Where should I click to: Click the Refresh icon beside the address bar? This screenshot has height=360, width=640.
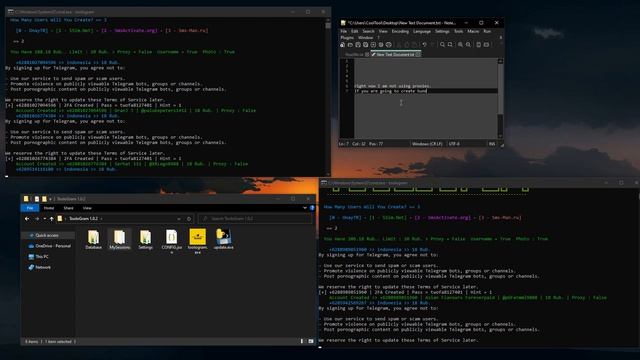coord(189,219)
